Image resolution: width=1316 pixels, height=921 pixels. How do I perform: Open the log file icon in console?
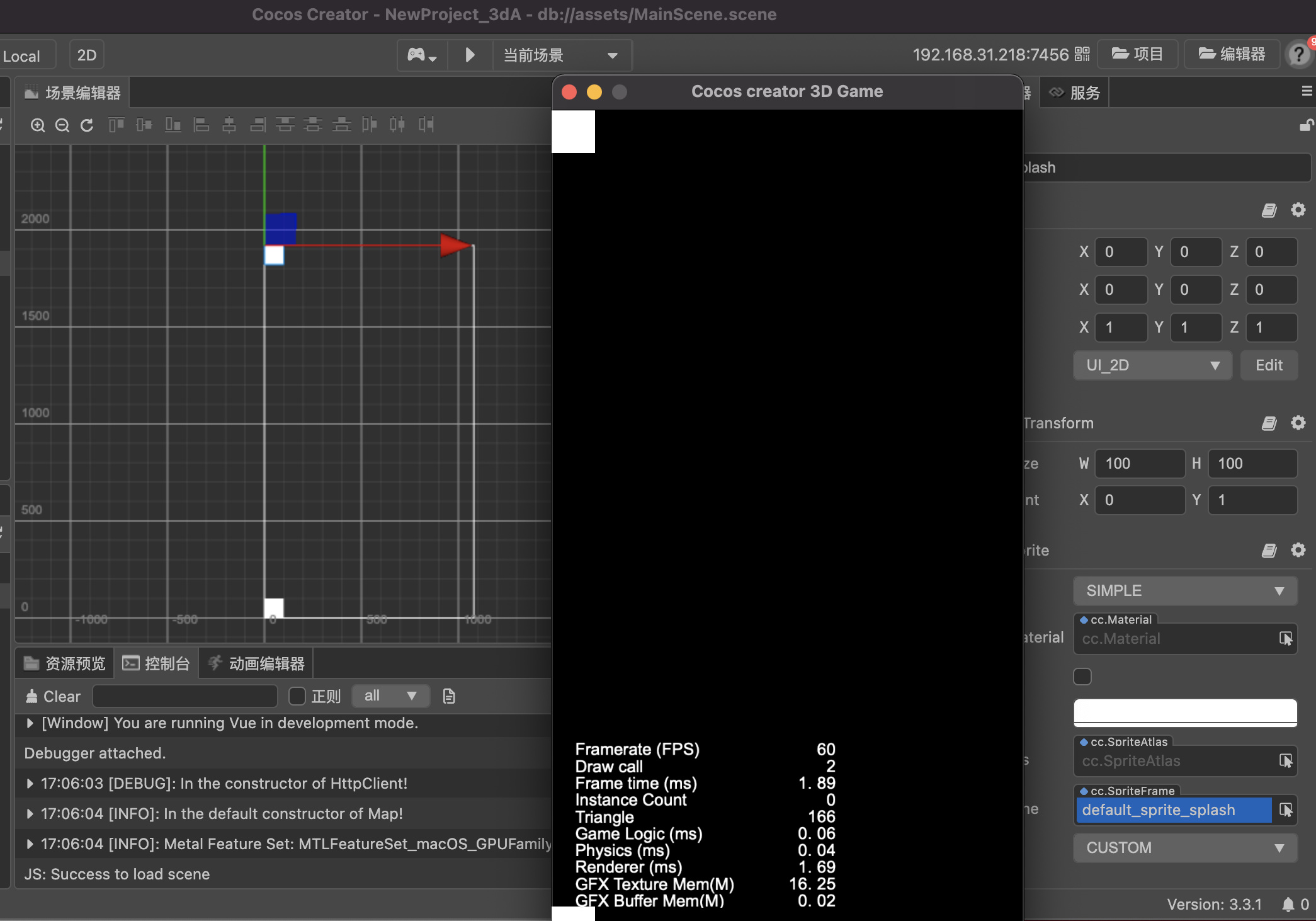[449, 696]
